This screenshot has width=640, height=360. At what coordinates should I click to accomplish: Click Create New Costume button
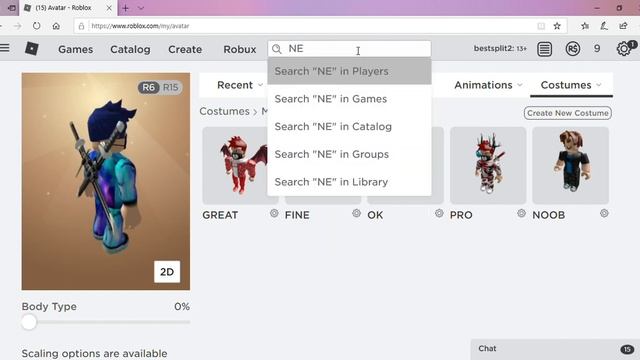[567, 113]
